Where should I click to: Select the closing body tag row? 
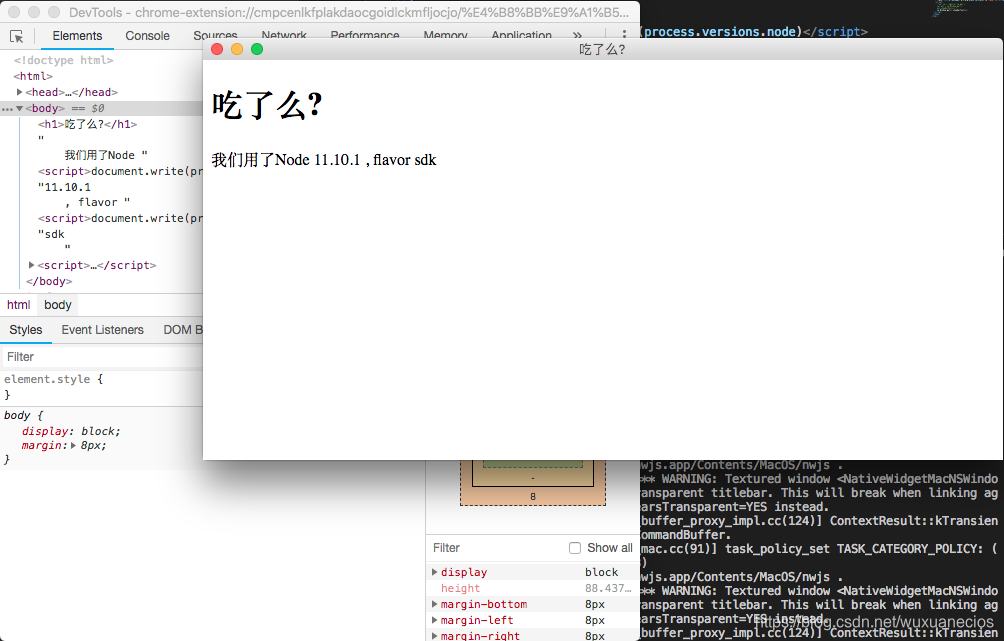[49, 281]
